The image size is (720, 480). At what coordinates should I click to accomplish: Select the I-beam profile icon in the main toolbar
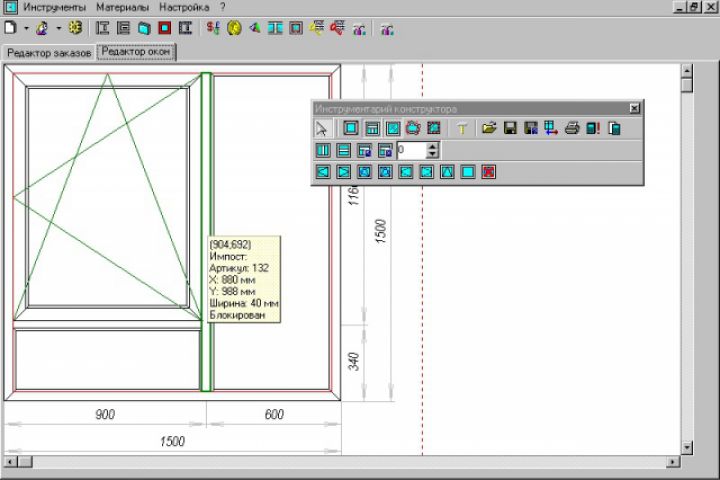click(x=102, y=28)
